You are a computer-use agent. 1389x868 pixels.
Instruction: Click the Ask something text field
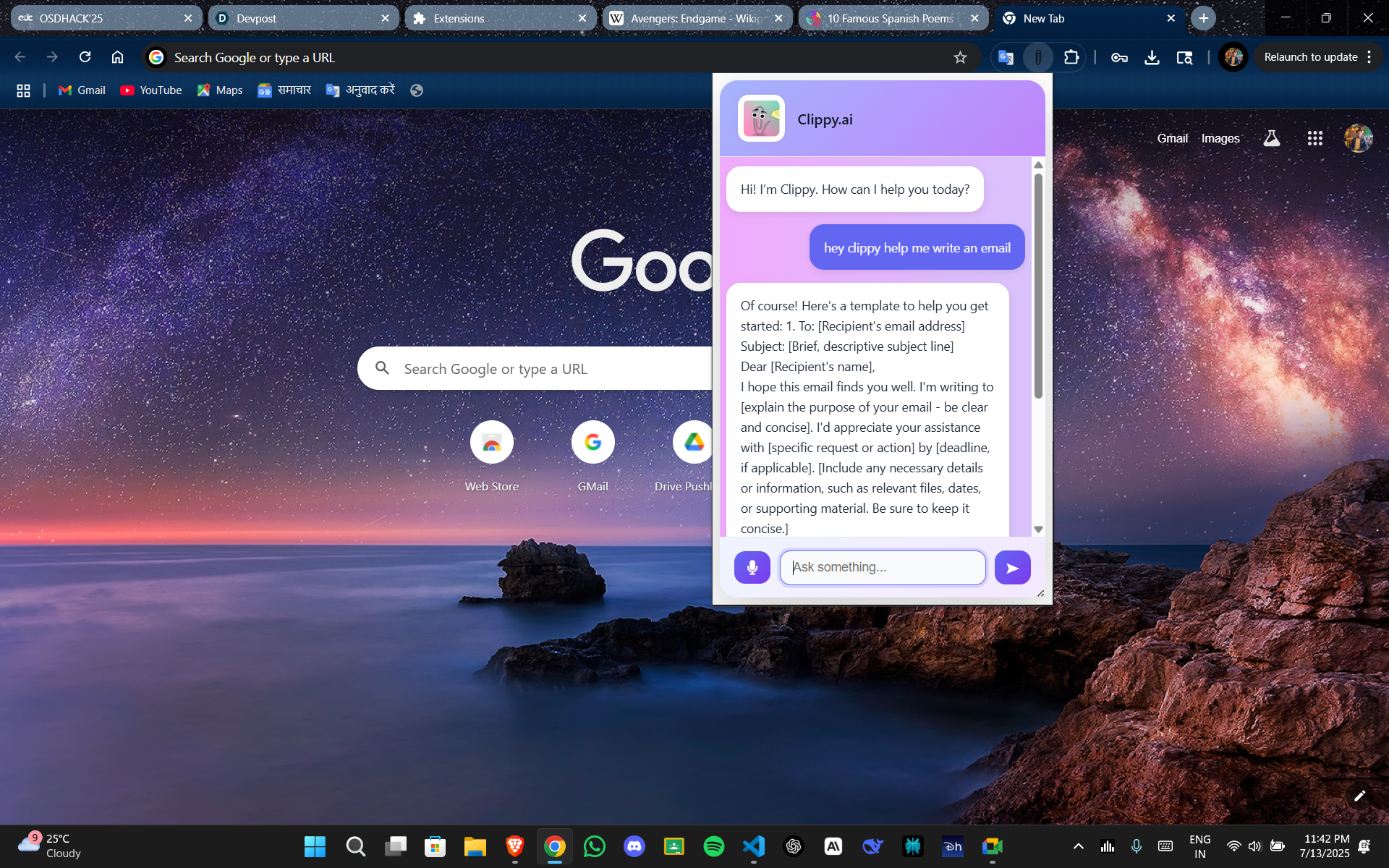point(883,568)
